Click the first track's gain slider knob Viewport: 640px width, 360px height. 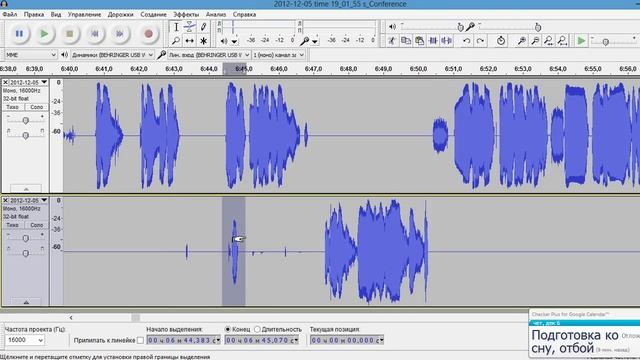[x=25, y=120]
